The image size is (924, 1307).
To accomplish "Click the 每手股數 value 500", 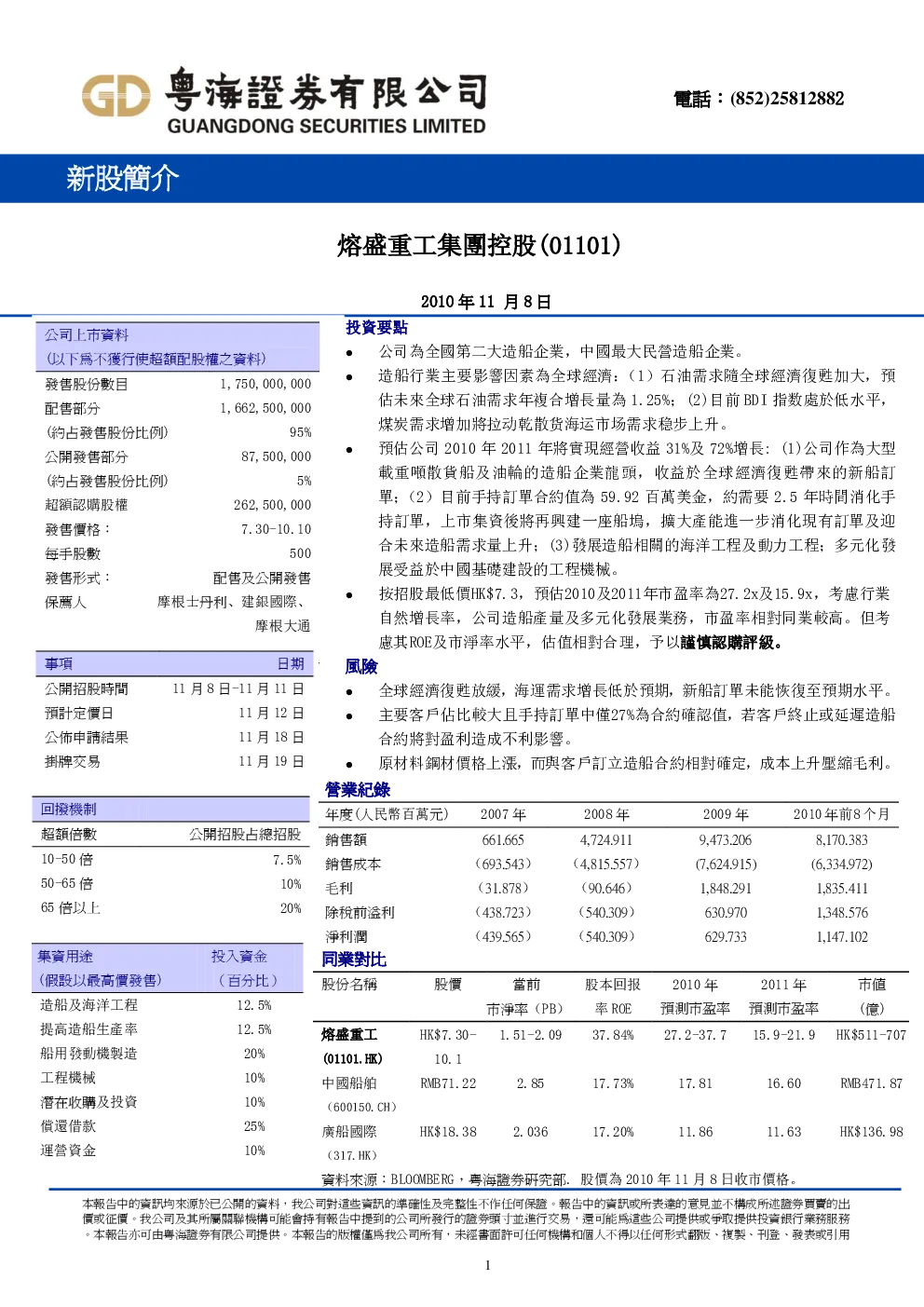I will pyautogui.click(x=300, y=553).
